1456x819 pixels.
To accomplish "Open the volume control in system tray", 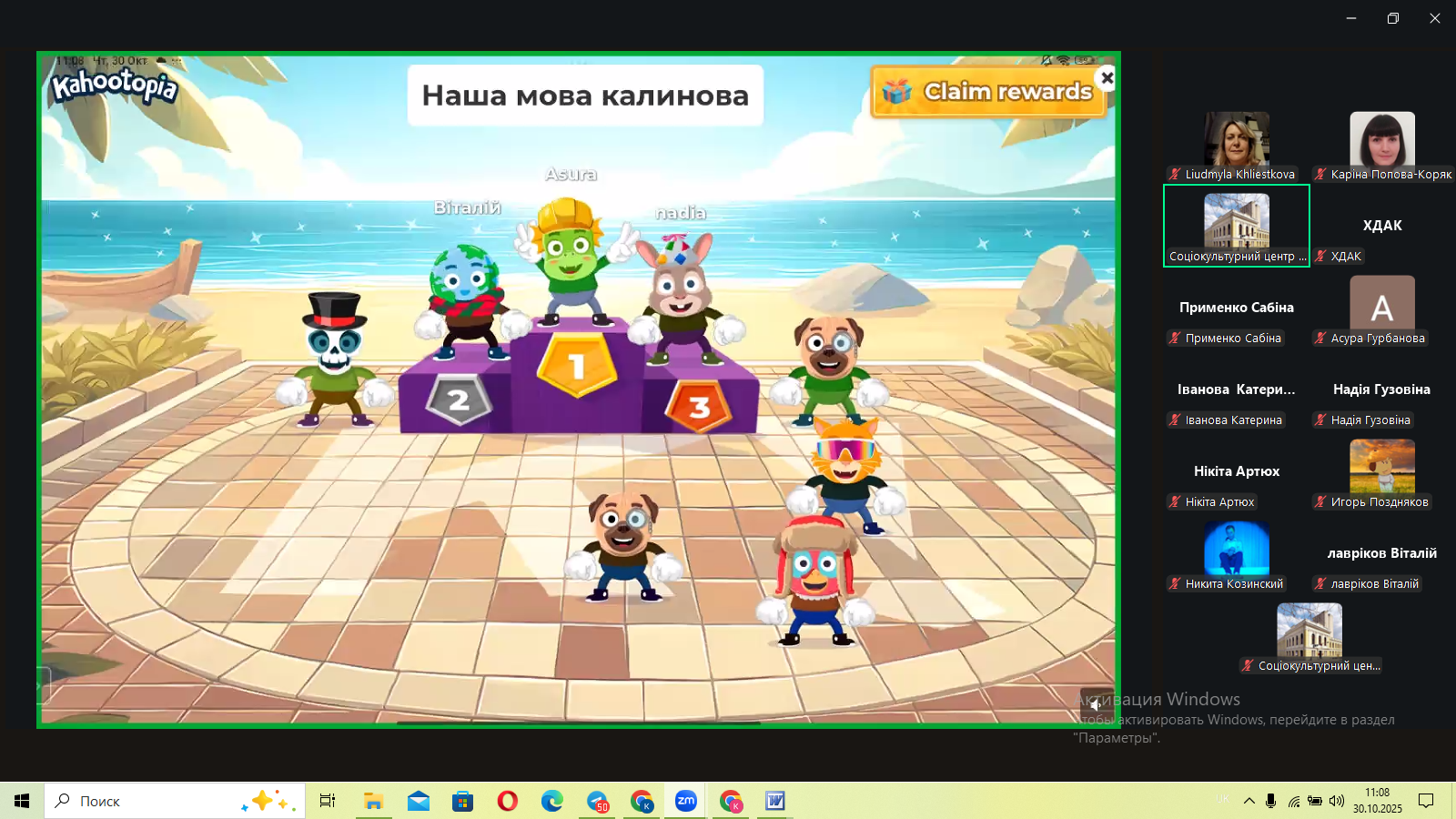I will tap(1336, 801).
